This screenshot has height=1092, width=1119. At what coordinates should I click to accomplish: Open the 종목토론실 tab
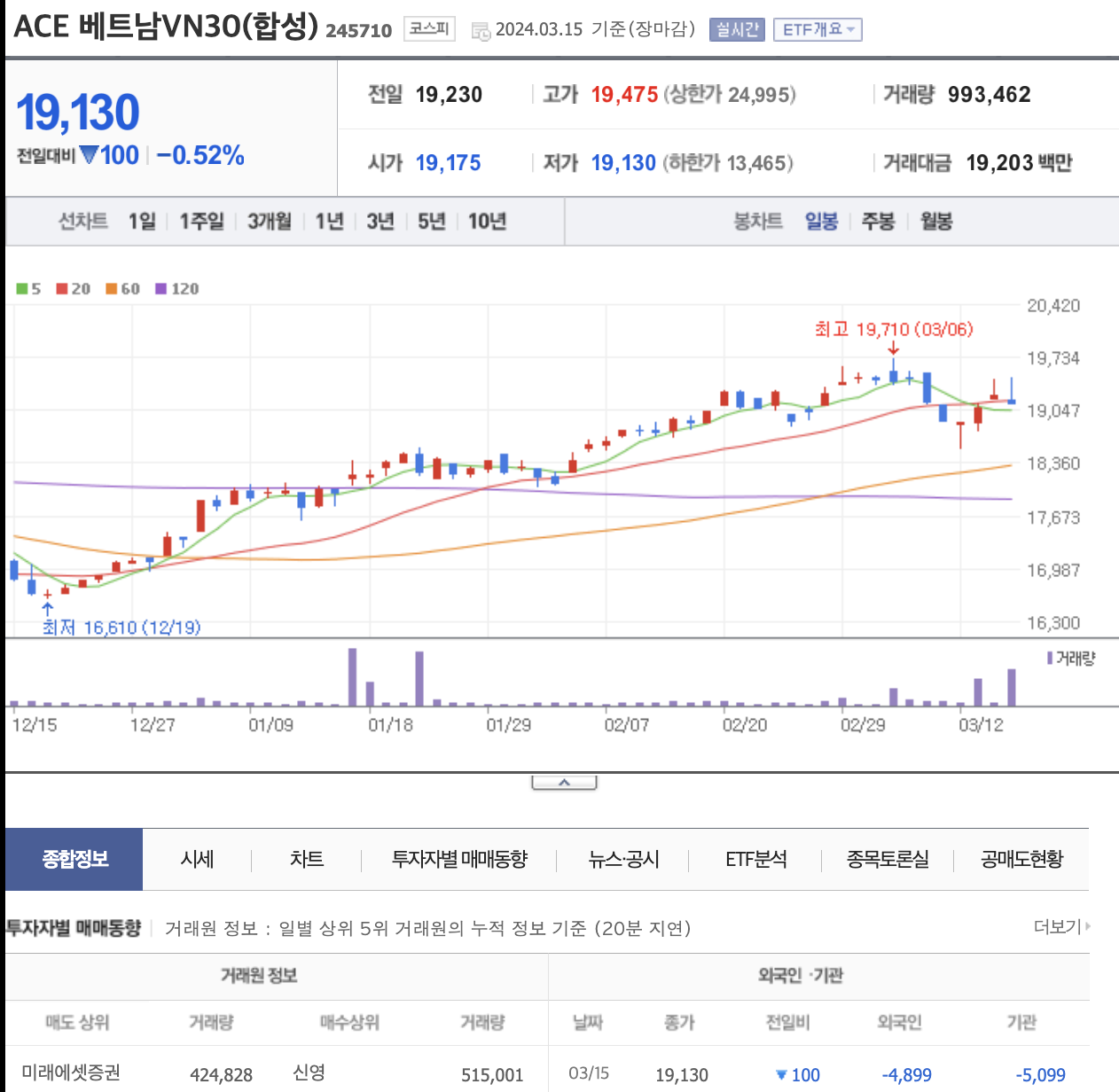(x=888, y=859)
